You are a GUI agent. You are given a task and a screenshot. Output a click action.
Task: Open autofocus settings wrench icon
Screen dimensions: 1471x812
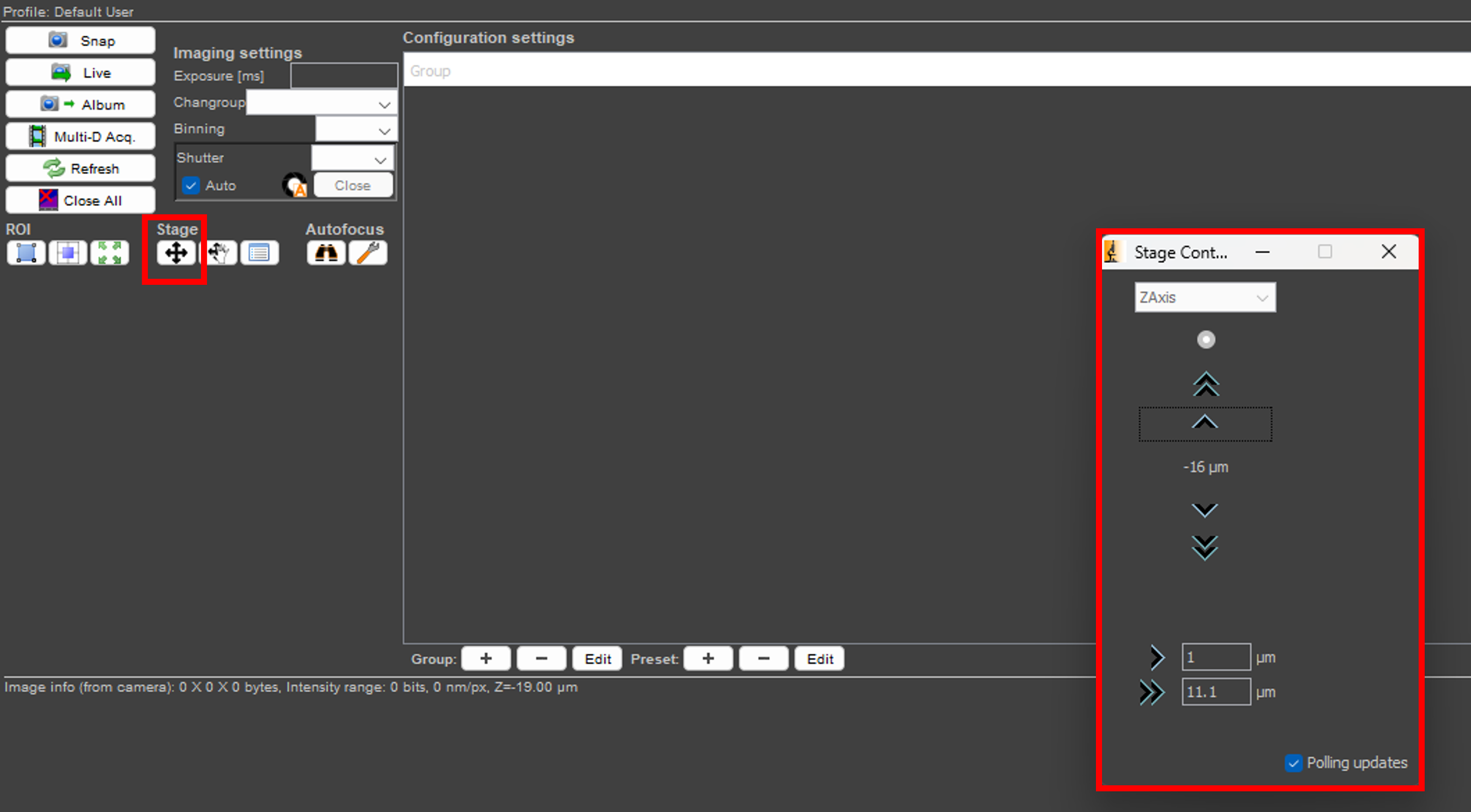[x=368, y=252]
